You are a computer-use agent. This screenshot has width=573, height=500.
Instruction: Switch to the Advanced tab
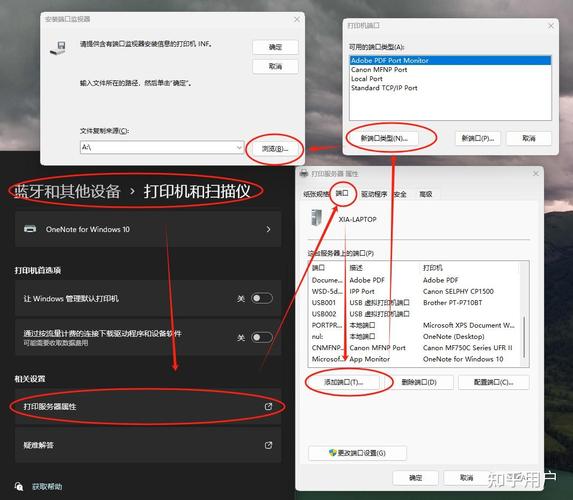click(x=425, y=194)
